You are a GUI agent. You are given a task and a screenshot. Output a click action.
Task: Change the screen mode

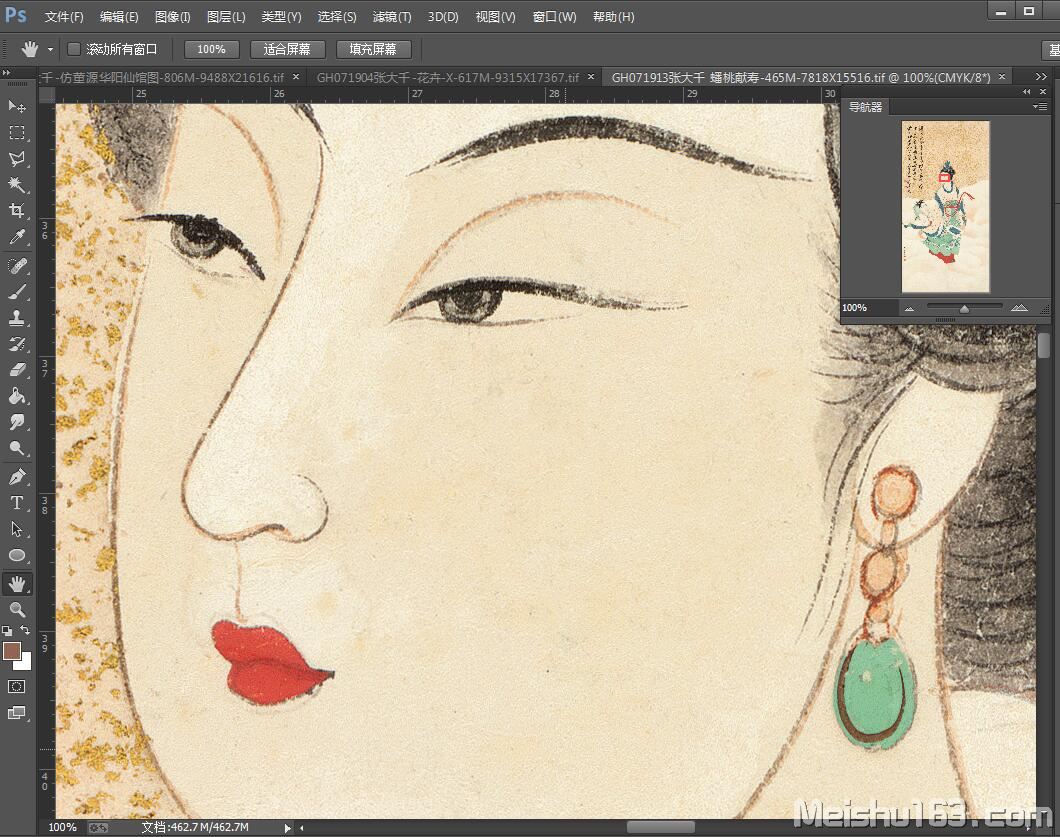[16, 713]
